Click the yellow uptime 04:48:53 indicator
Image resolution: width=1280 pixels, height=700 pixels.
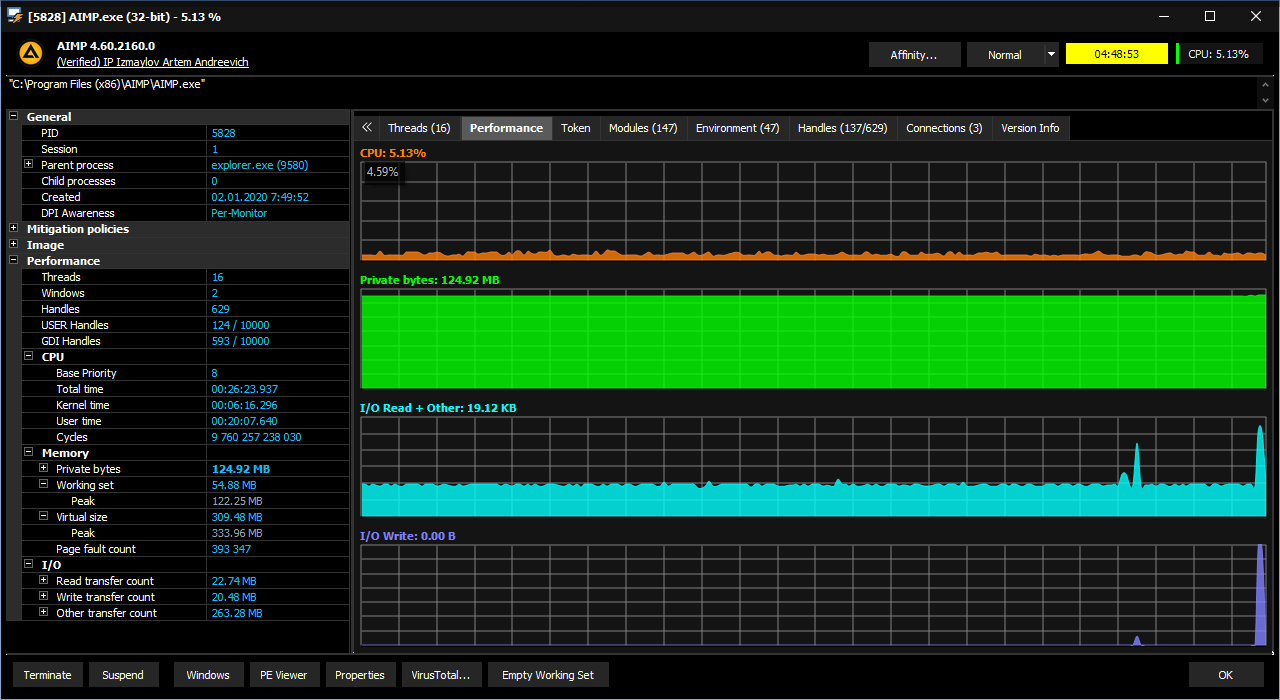click(x=1117, y=54)
